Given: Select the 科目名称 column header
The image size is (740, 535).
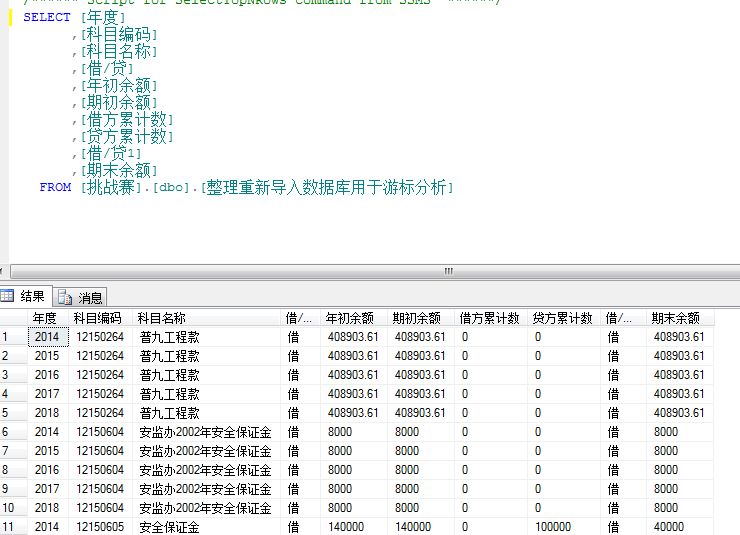Looking at the screenshot, I should click(x=207, y=318).
